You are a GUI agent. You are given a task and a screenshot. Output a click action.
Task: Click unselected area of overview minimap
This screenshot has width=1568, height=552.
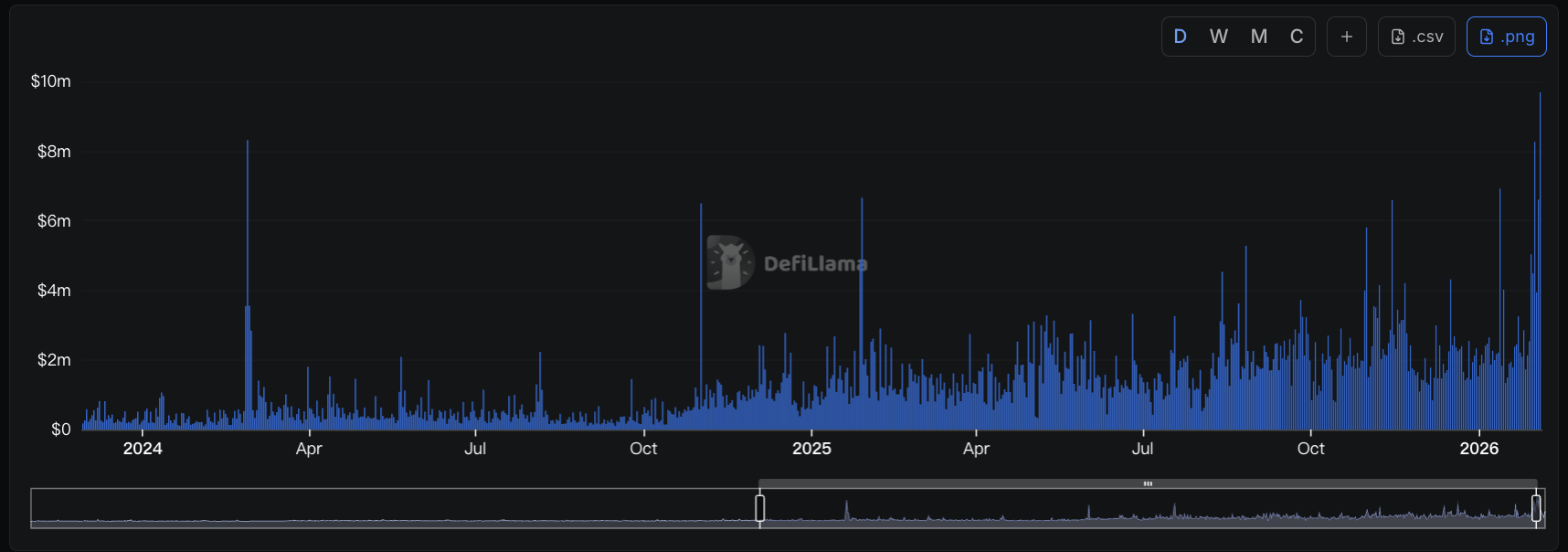click(393, 508)
